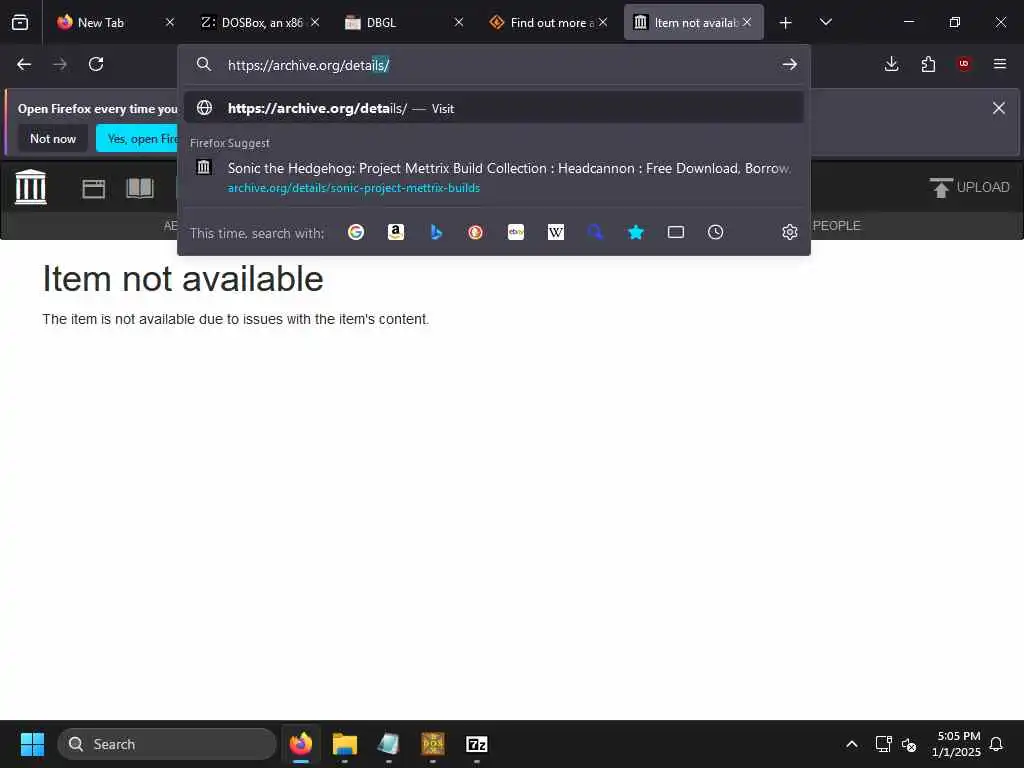Search this time with Amazon
This screenshot has width=1024, height=768.
[396, 232]
